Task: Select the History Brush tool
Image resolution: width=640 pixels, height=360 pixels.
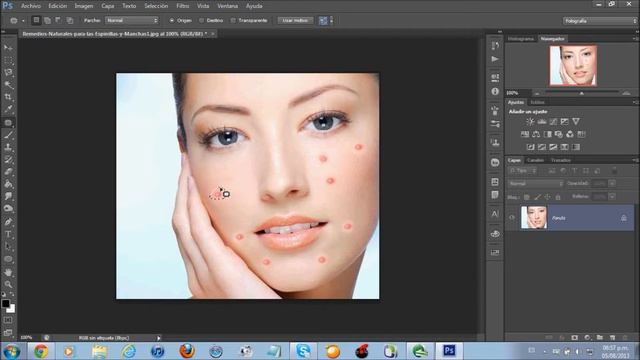Action: coord(8,159)
